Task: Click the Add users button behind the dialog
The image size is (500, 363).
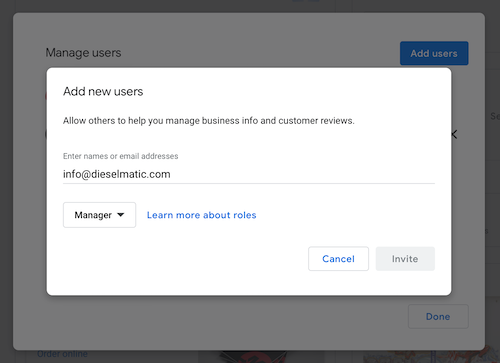Action: click(x=434, y=53)
